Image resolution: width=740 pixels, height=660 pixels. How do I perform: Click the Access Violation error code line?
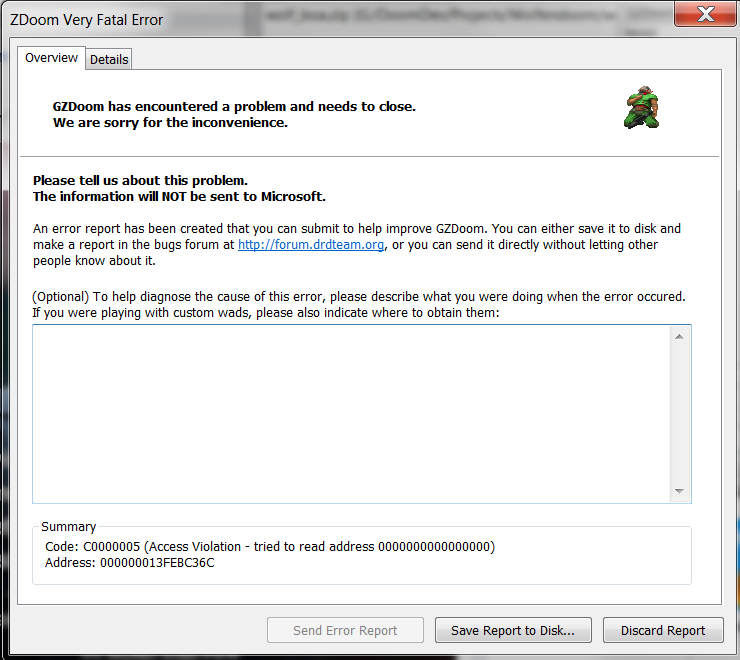[x=270, y=547]
